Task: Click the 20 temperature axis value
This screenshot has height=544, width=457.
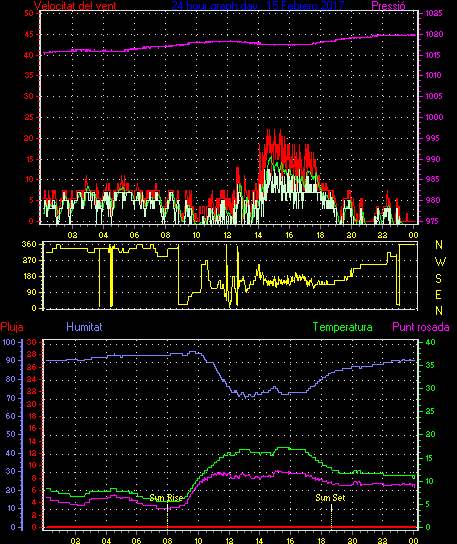Action: click(430, 434)
